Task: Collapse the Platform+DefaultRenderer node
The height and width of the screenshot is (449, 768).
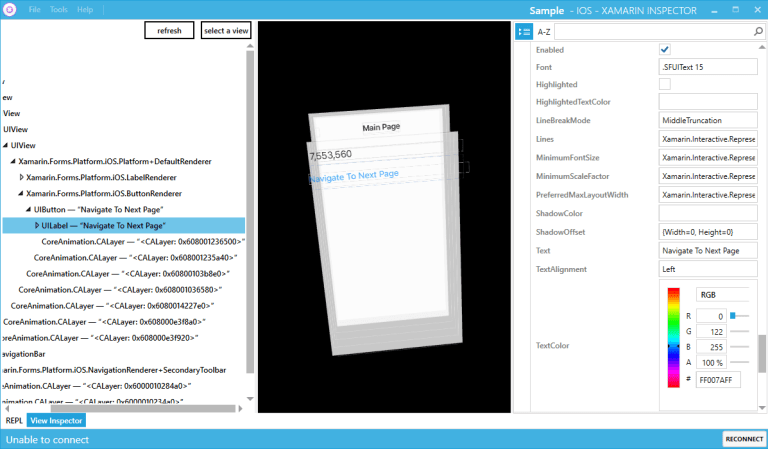Action: (x=13, y=161)
